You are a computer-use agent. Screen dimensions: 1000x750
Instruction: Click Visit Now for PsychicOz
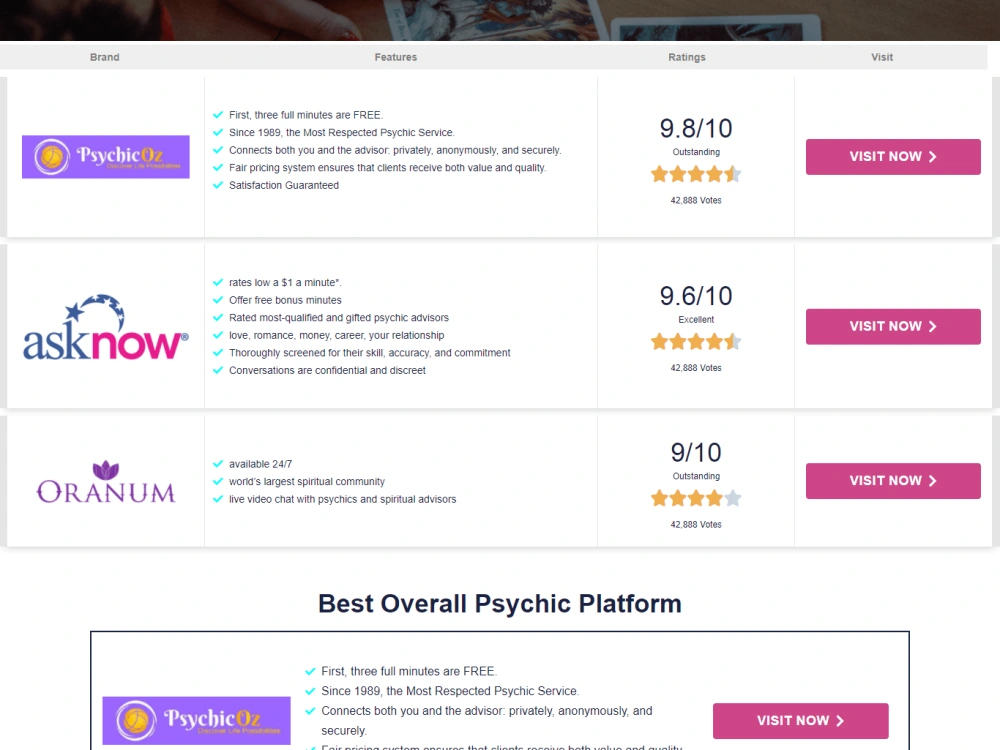tap(893, 157)
